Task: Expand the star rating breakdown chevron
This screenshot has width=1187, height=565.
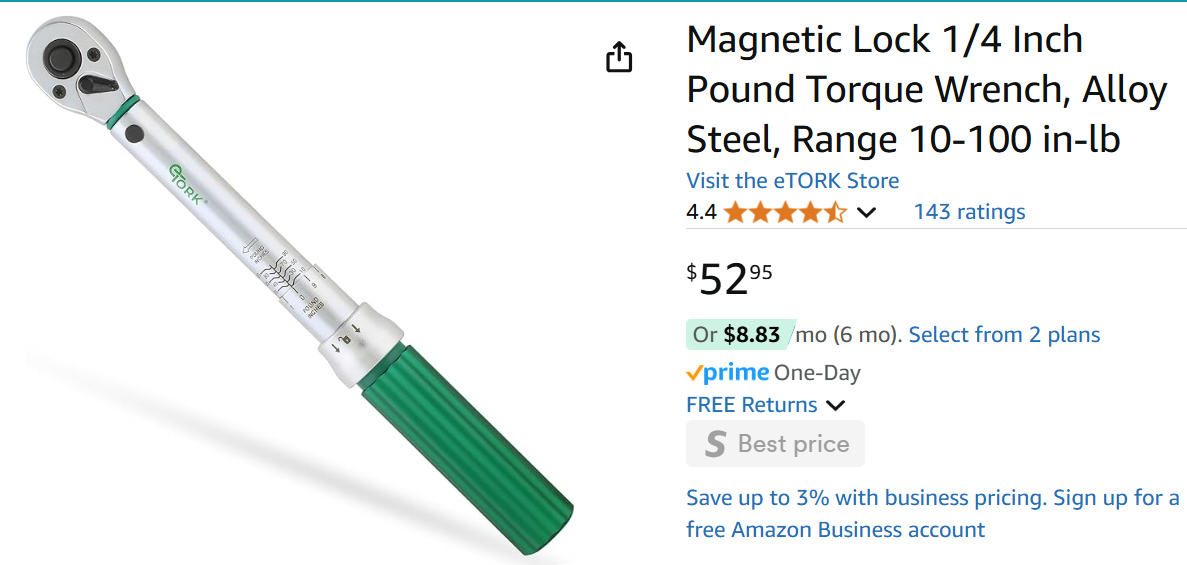Action: [866, 212]
